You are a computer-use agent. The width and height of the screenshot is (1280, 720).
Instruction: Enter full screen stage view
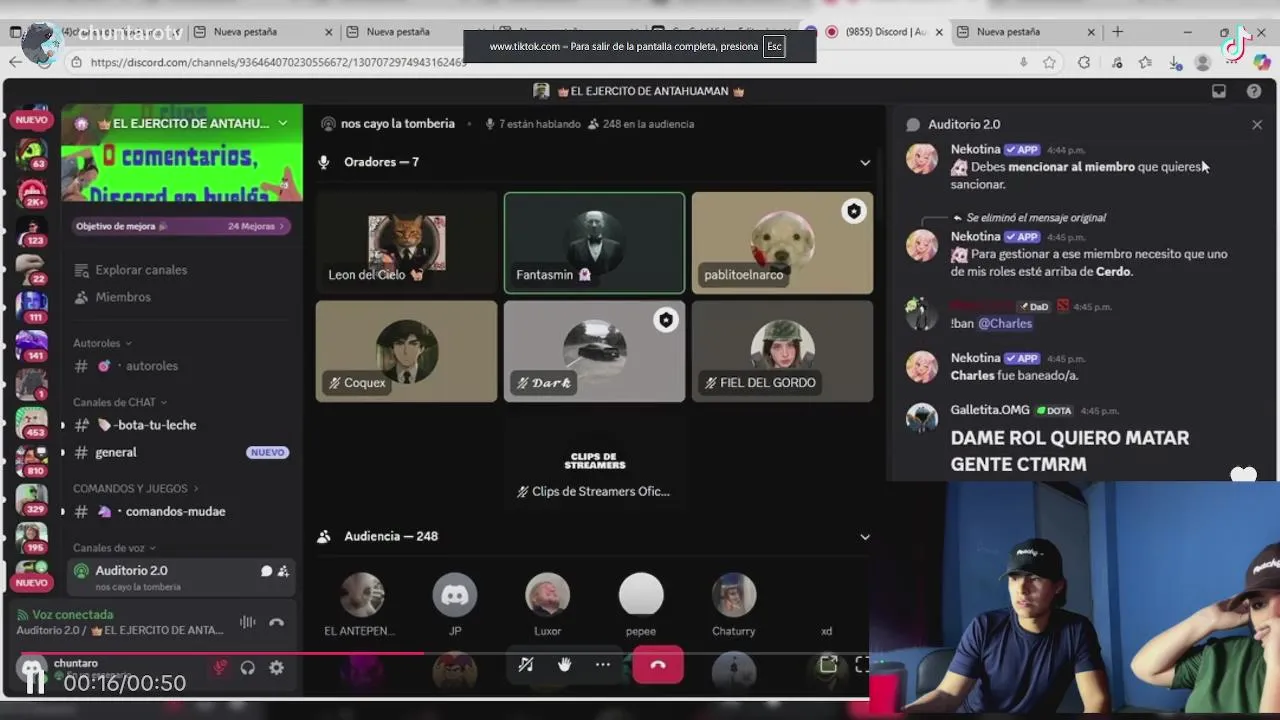861,665
